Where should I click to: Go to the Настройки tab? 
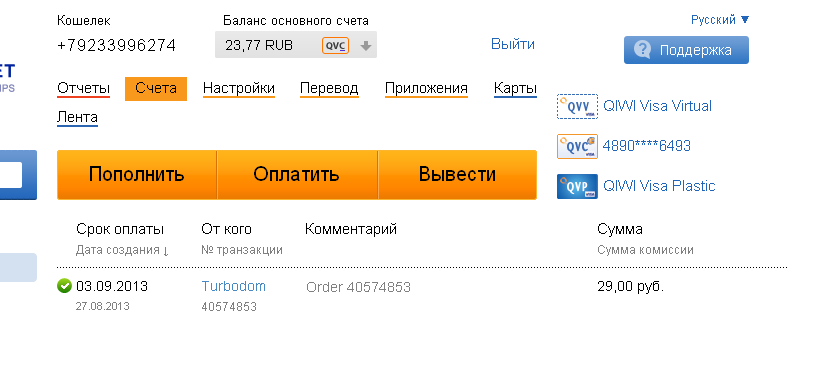[239, 88]
